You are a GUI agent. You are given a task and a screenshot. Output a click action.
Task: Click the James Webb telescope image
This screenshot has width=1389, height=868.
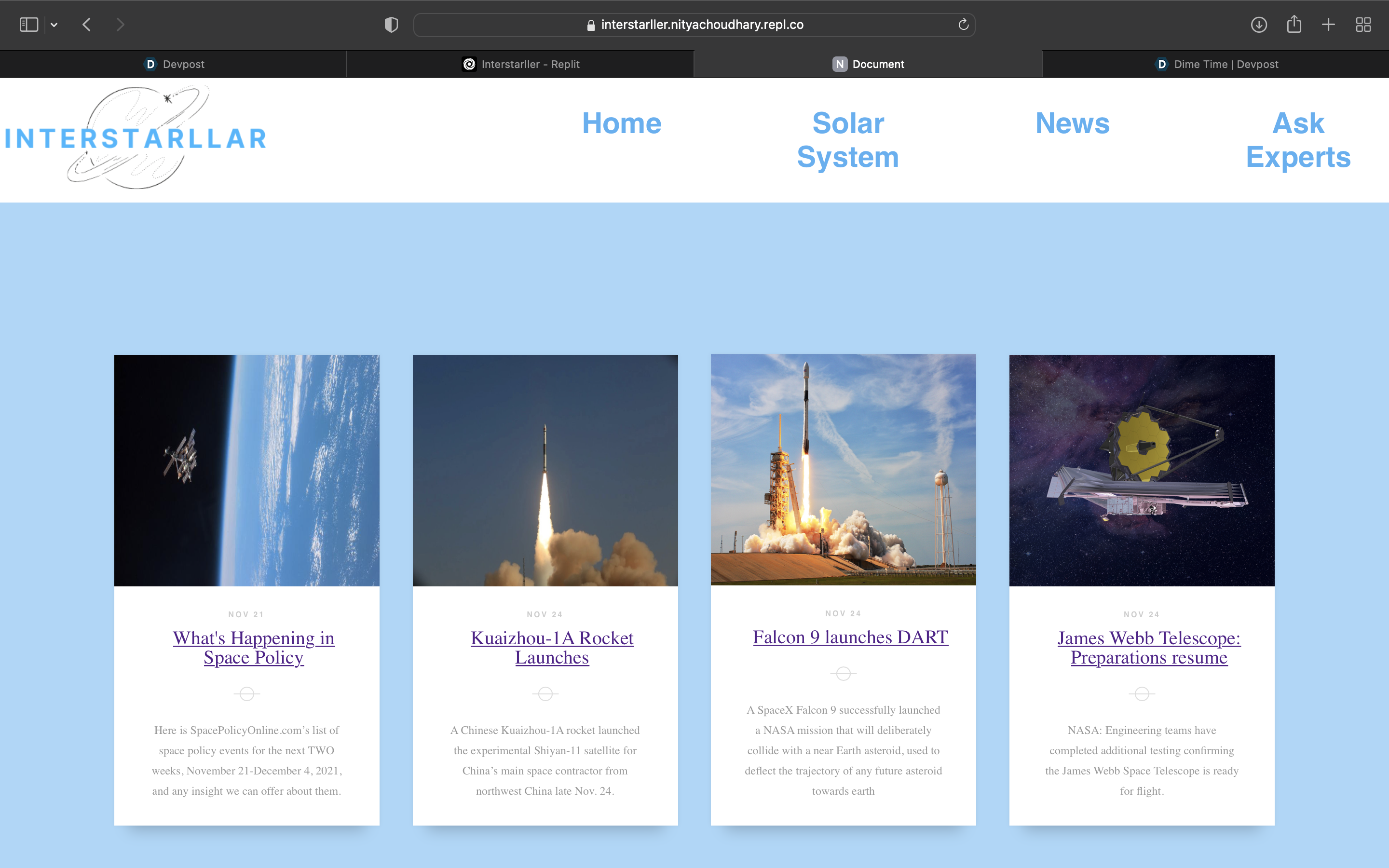(1141, 470)
